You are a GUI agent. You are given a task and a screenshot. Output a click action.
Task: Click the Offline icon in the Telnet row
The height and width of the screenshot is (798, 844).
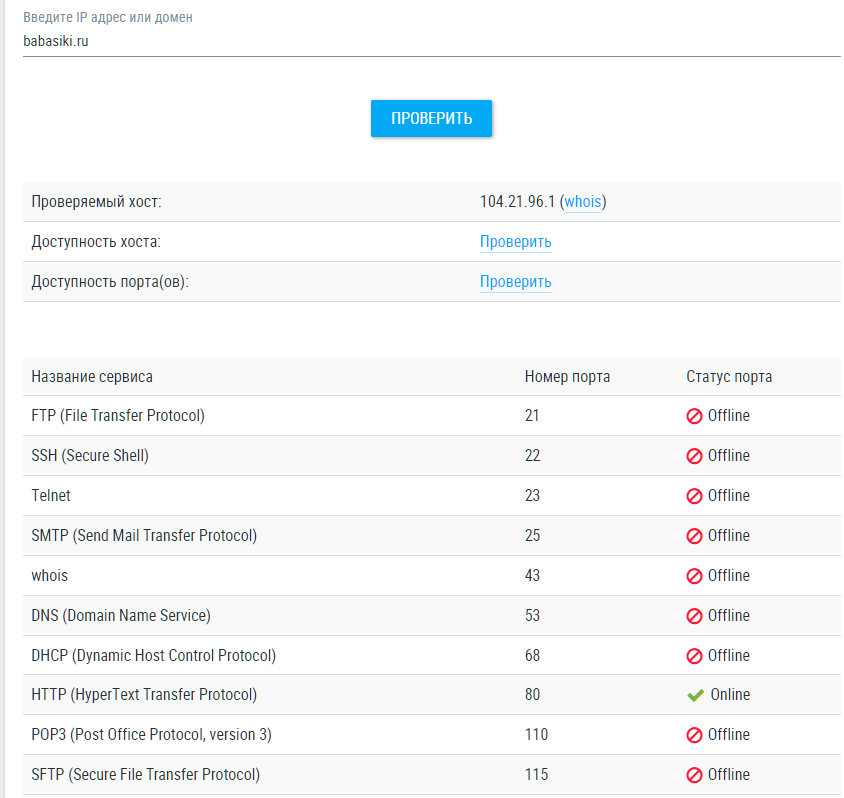(x=694, y=496)
